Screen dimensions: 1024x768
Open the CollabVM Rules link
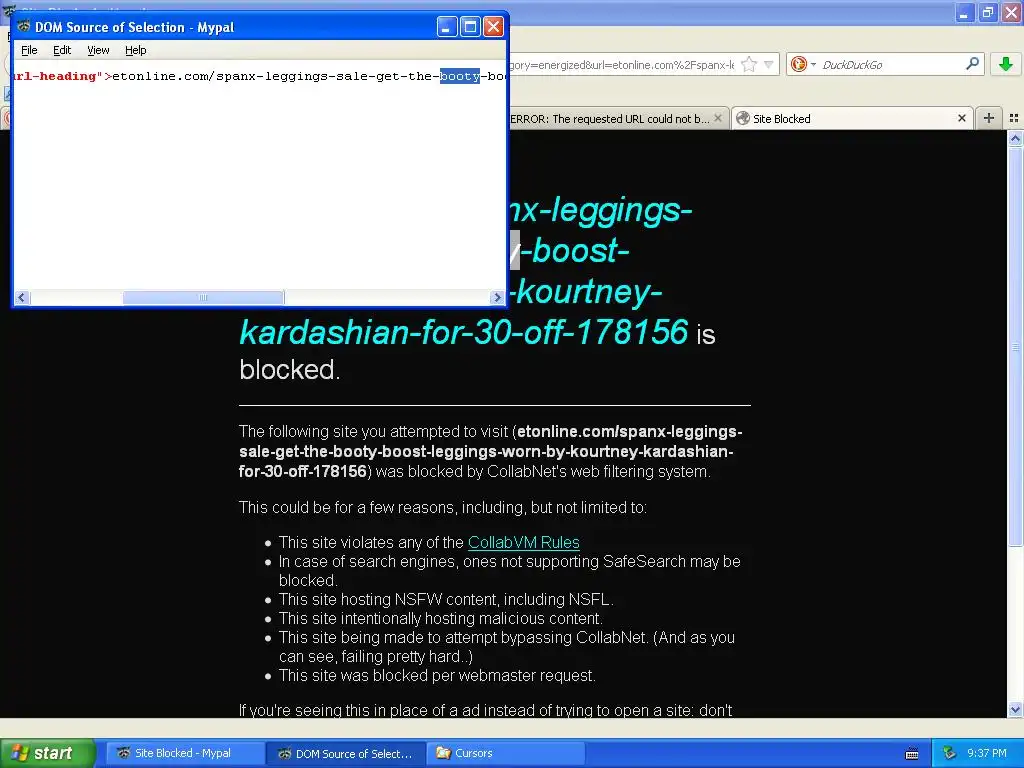click(524, 543)
